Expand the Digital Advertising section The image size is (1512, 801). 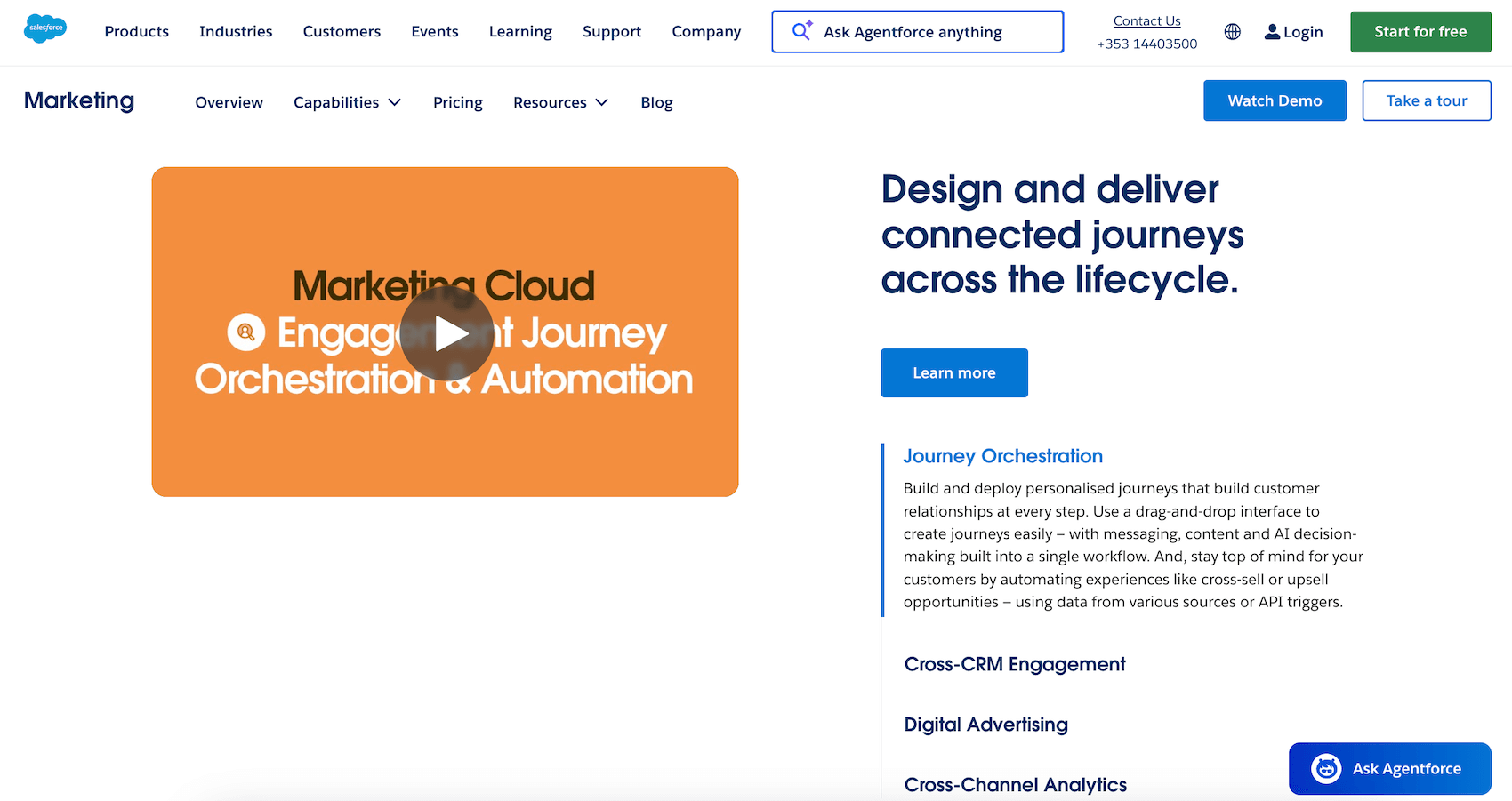[x=985, y=725]
